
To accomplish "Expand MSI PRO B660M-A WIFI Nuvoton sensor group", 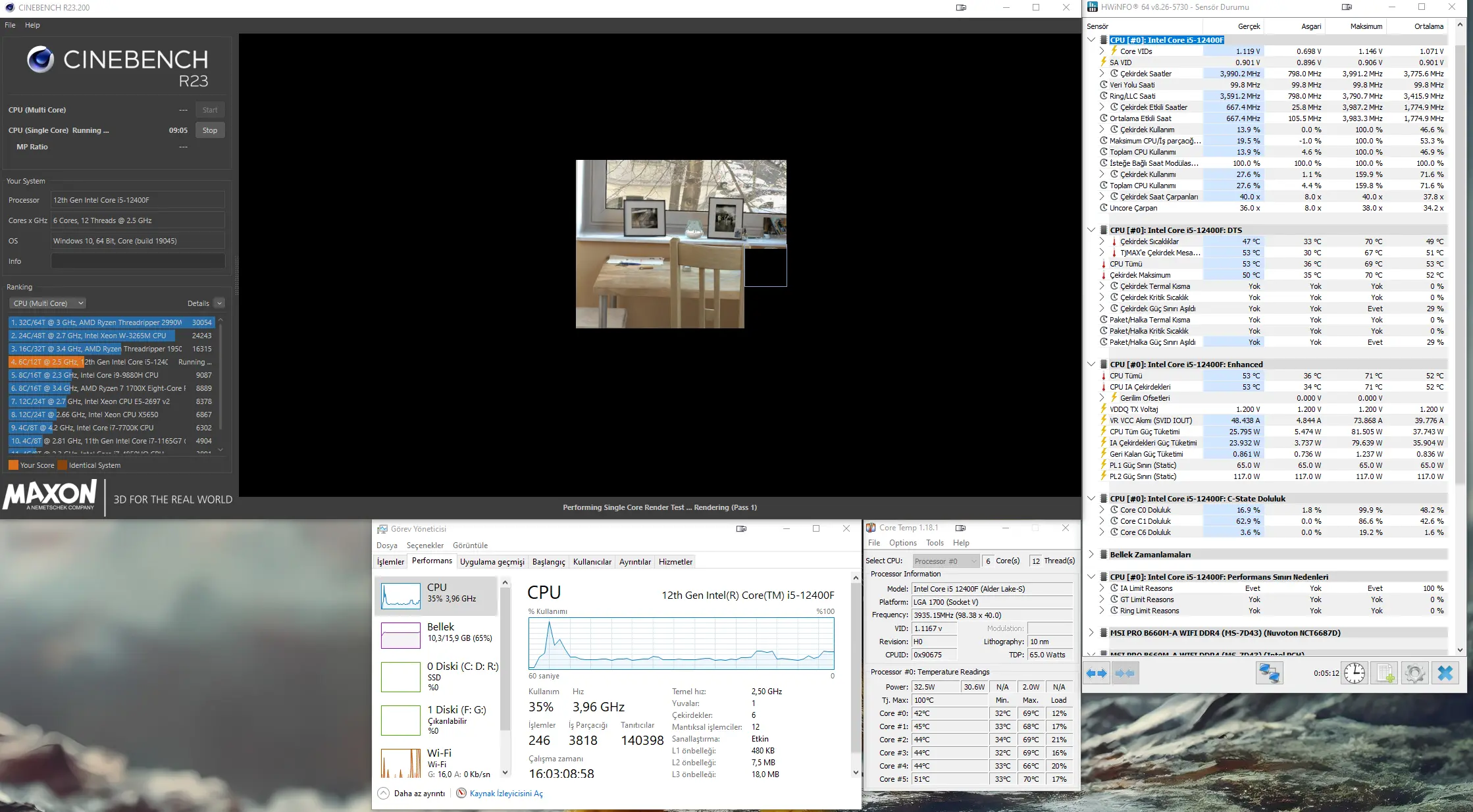I will (1091, 633).
